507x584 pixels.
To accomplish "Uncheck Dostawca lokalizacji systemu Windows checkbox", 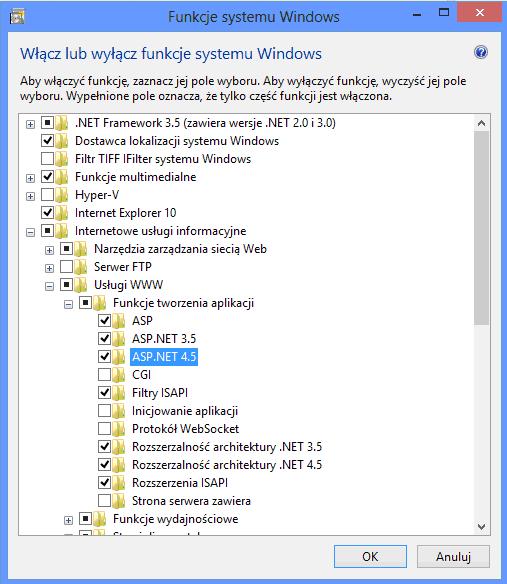I will (x=47, y=140).
